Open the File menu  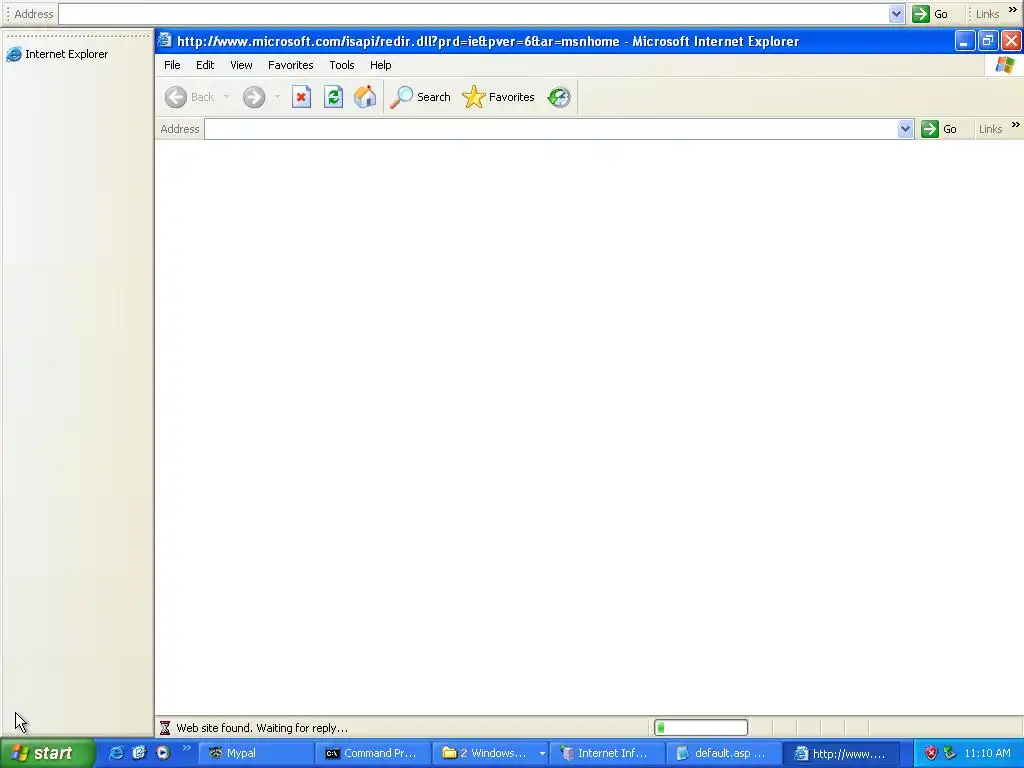172,65
